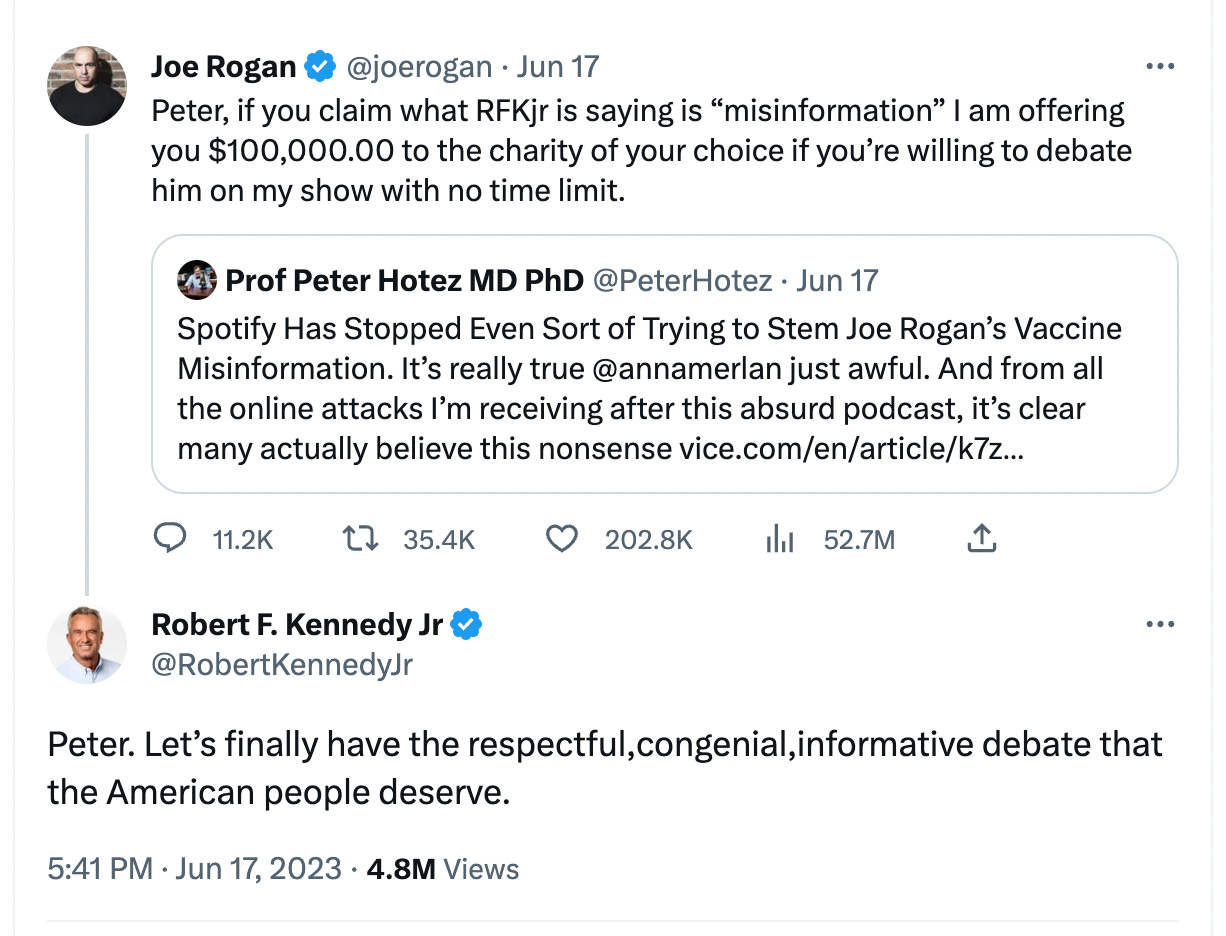
Task: Open the @joerogan handle link
Action: click(419, 67)
